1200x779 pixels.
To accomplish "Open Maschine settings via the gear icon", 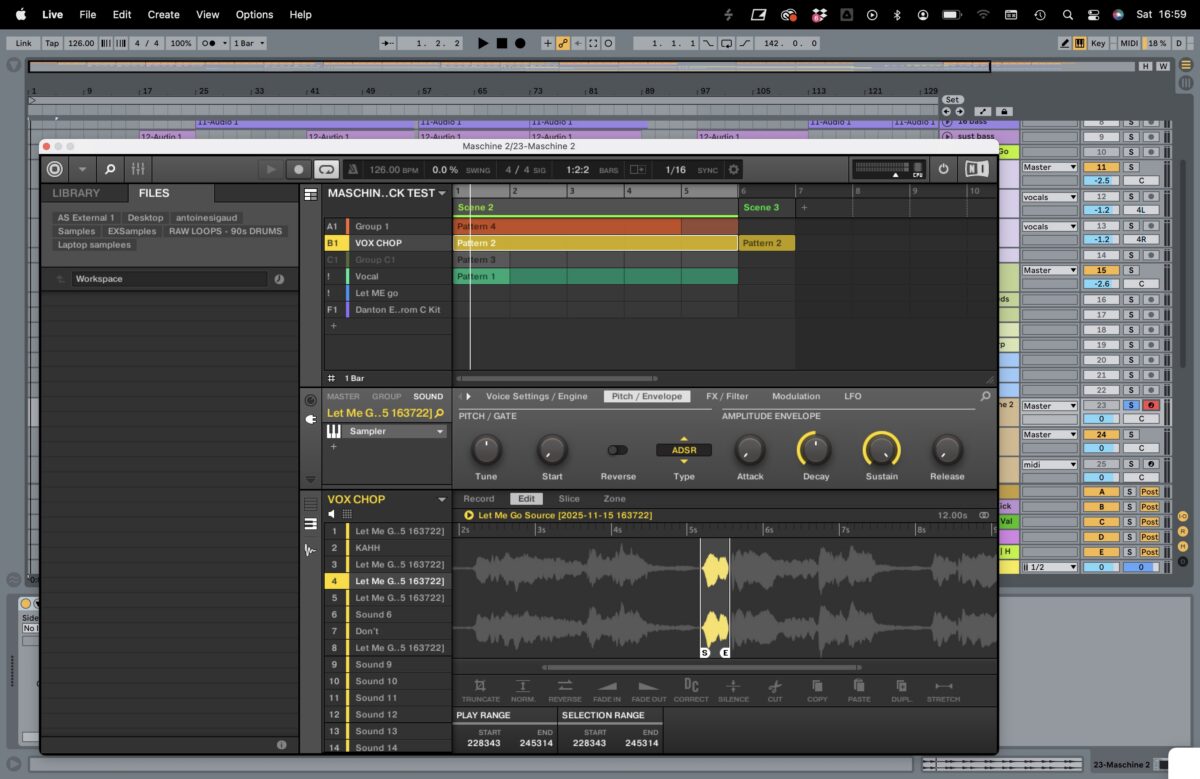I will [x=733, y=169].
